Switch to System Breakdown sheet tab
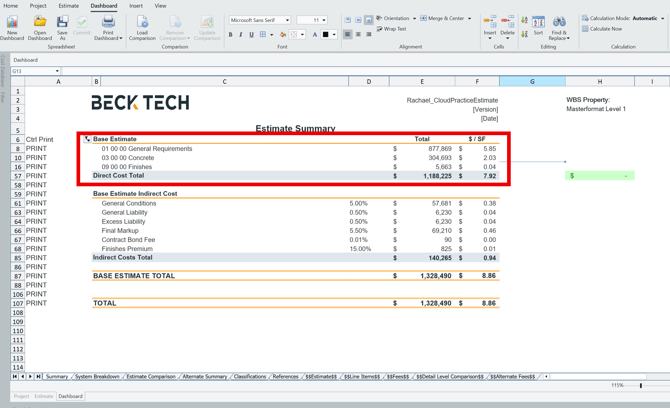 click(x=97, y=376)
